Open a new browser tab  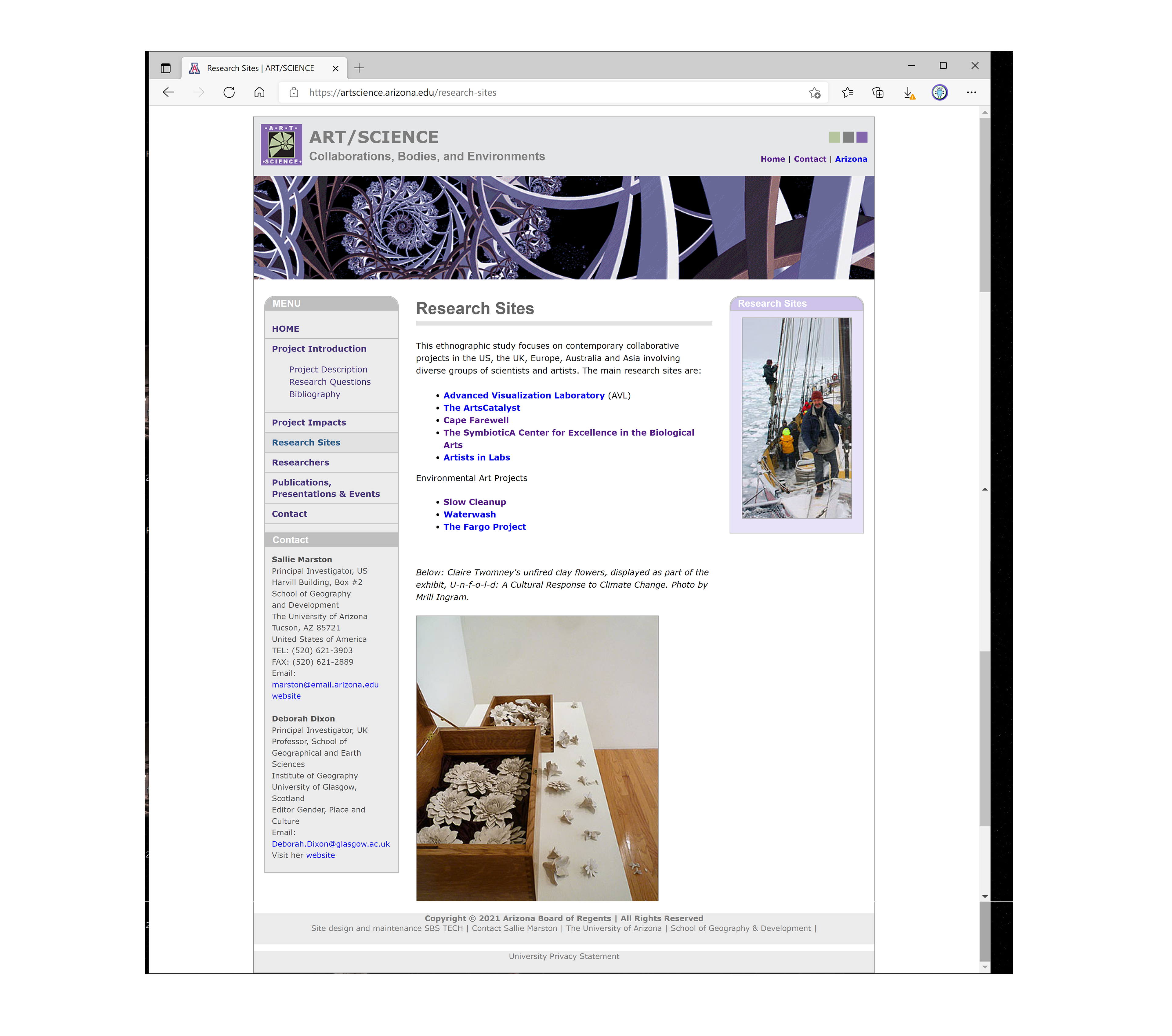359,68
